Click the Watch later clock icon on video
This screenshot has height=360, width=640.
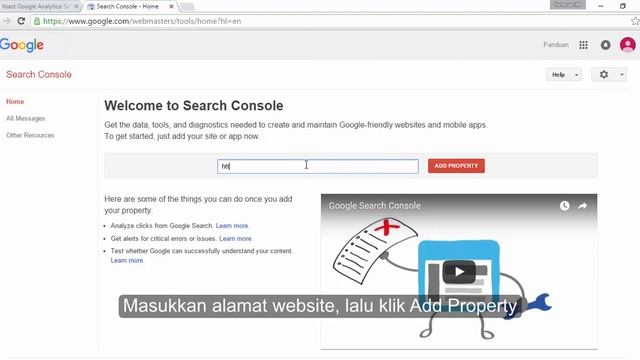pyautogui.click(x=564, y=206)
